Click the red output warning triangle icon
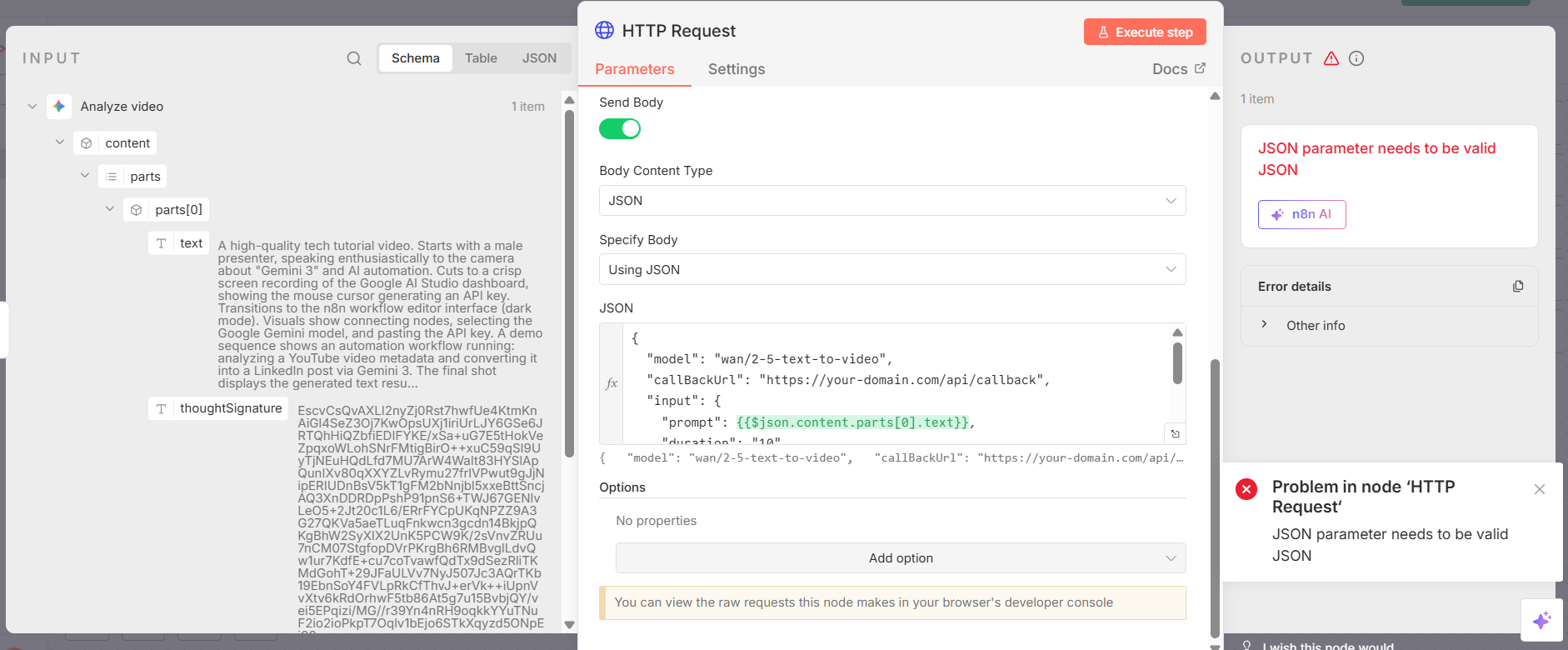 1331,58
